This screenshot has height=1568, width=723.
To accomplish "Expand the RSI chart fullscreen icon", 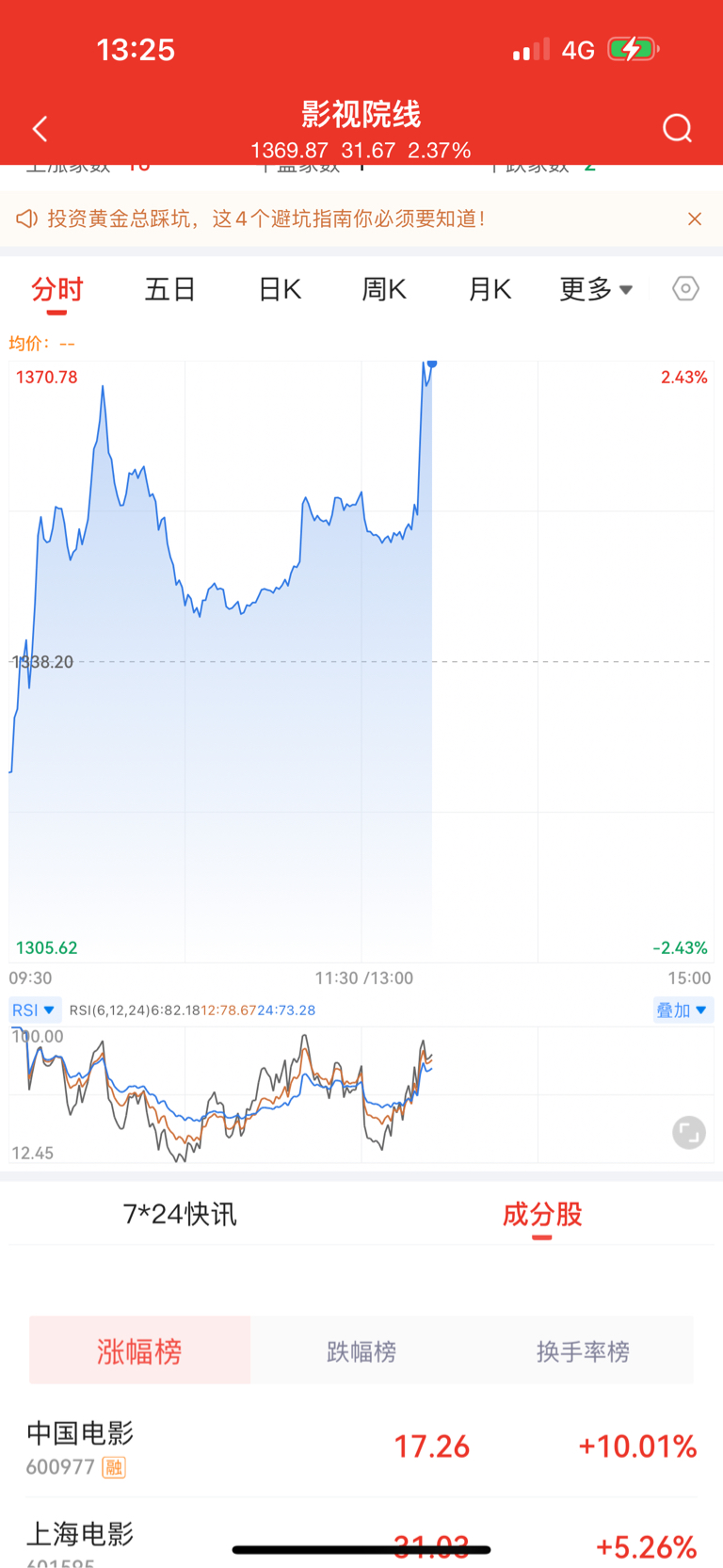I will (x=688, y=1132).
